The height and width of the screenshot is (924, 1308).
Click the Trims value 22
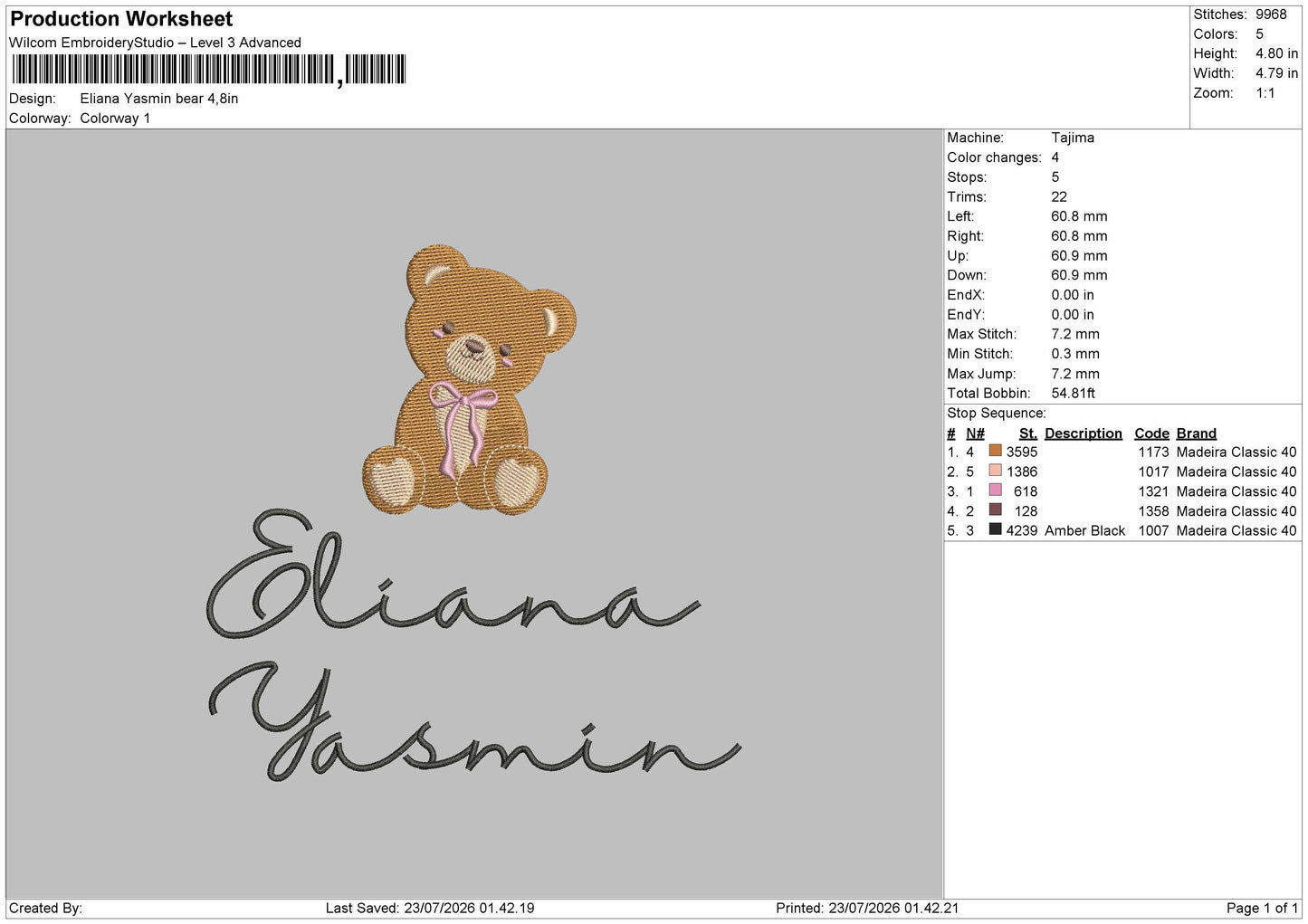point(1059,196)
